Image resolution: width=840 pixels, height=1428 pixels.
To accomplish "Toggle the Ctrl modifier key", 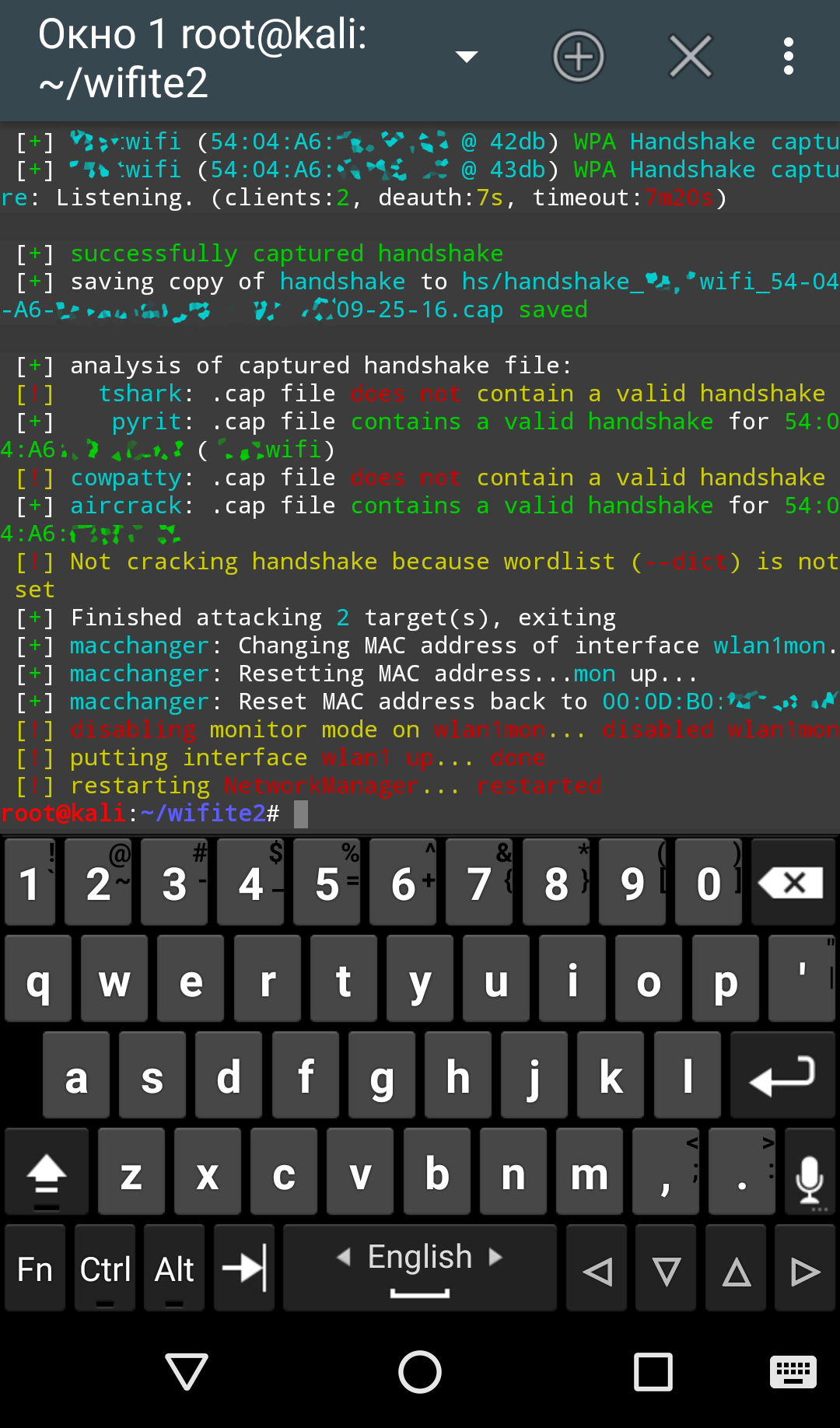I will point(105,1269).
